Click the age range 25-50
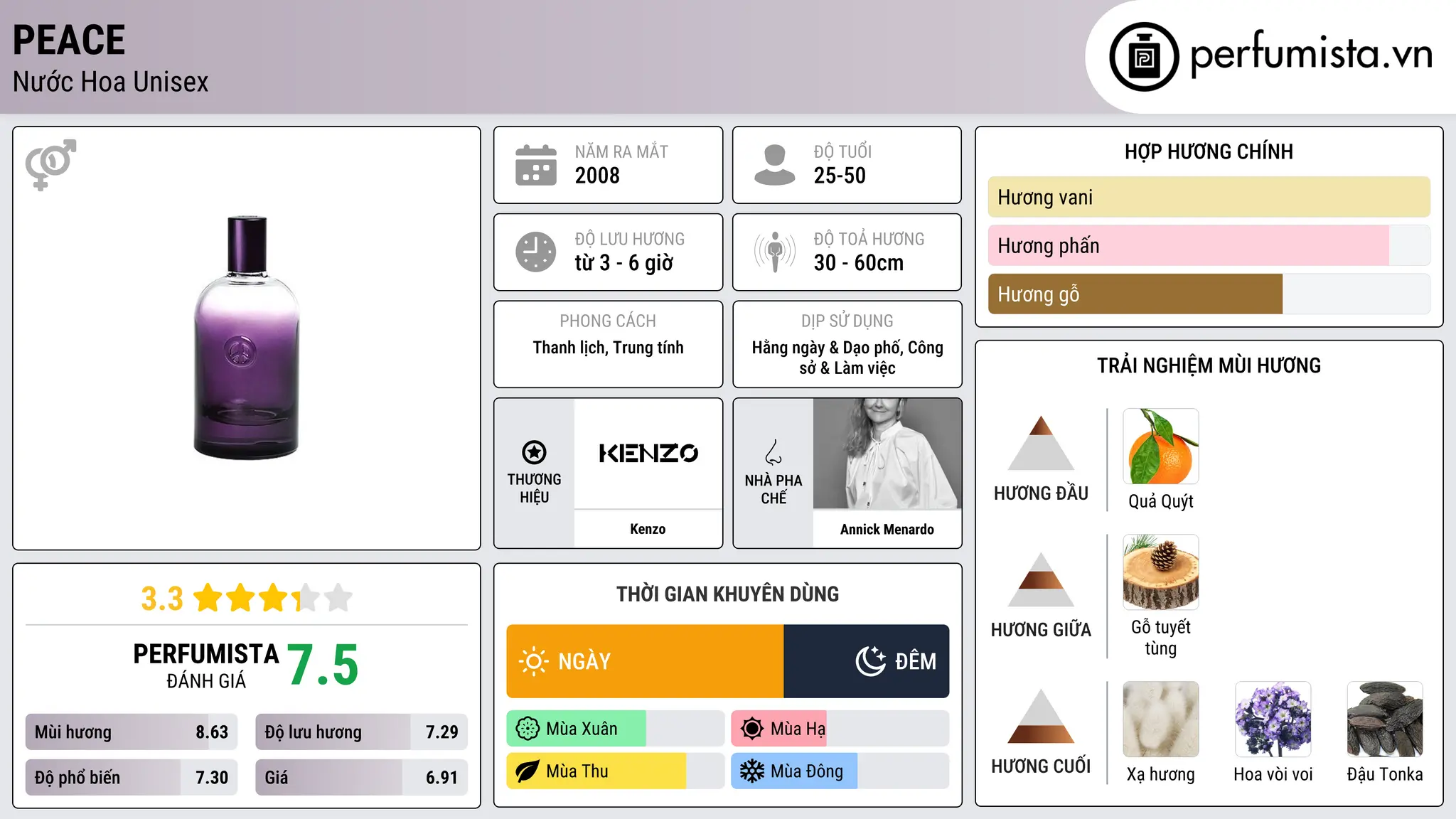The width and height of the screenshot is (1456, 819). pos(840,176)
